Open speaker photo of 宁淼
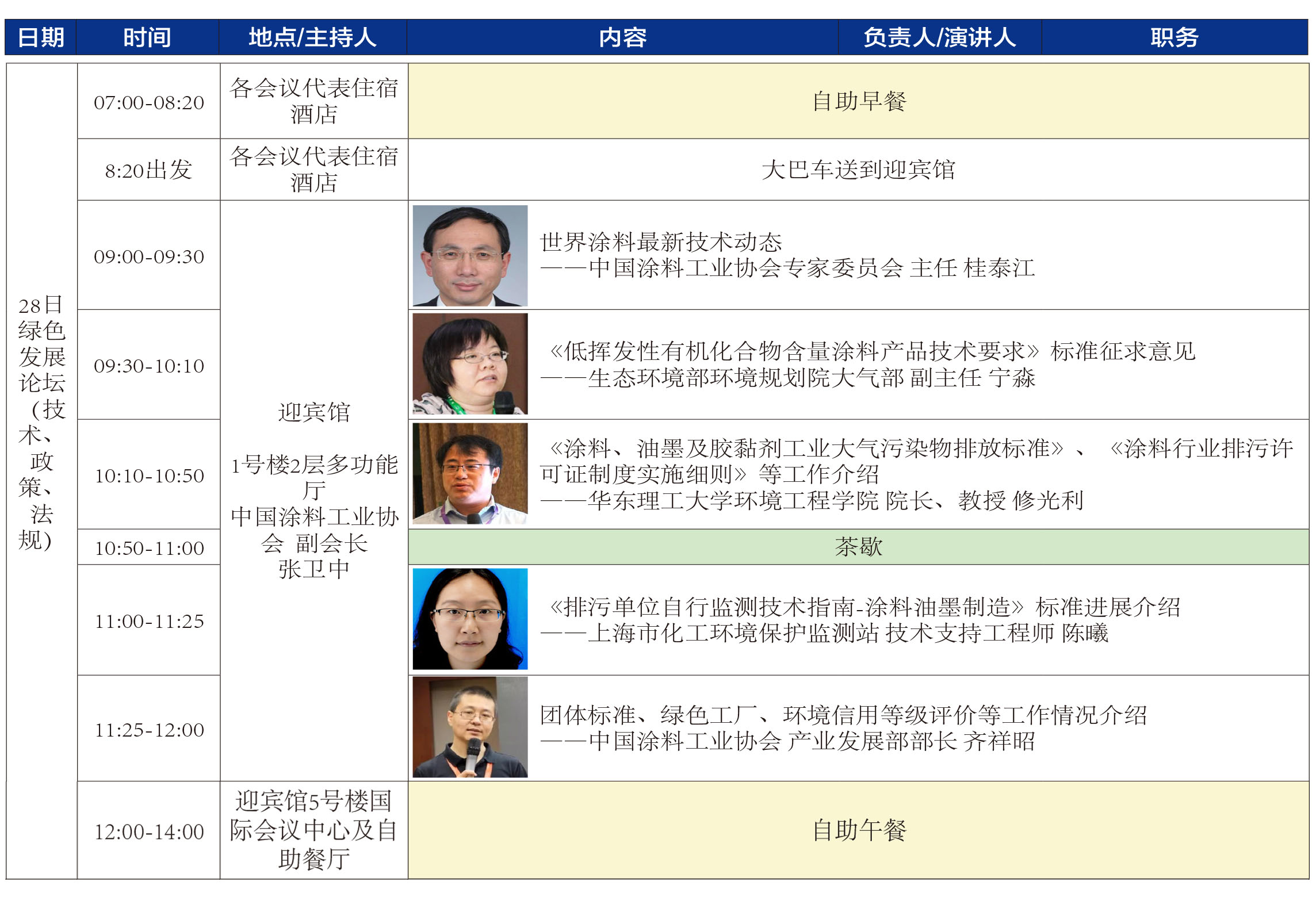Screen dimensions: 1316x897 [470, 364]
